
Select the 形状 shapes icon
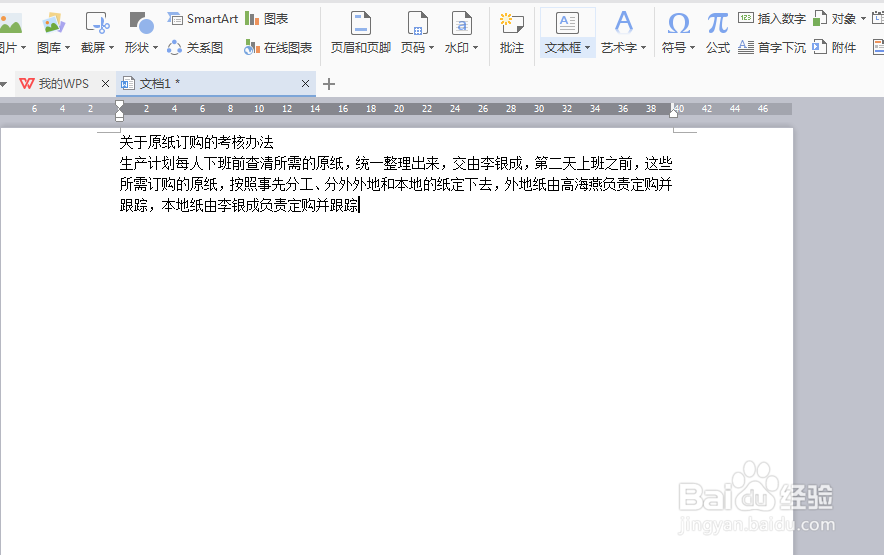point(142,23)
